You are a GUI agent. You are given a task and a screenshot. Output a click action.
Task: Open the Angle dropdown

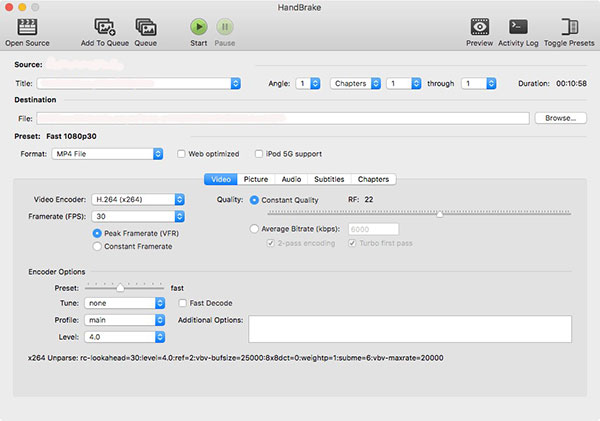click(x=308, y=83)
